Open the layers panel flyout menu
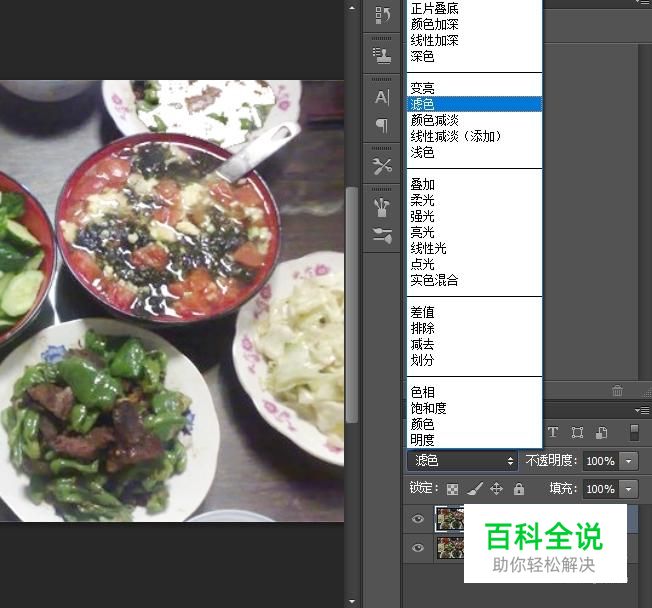 click(642, 410)
